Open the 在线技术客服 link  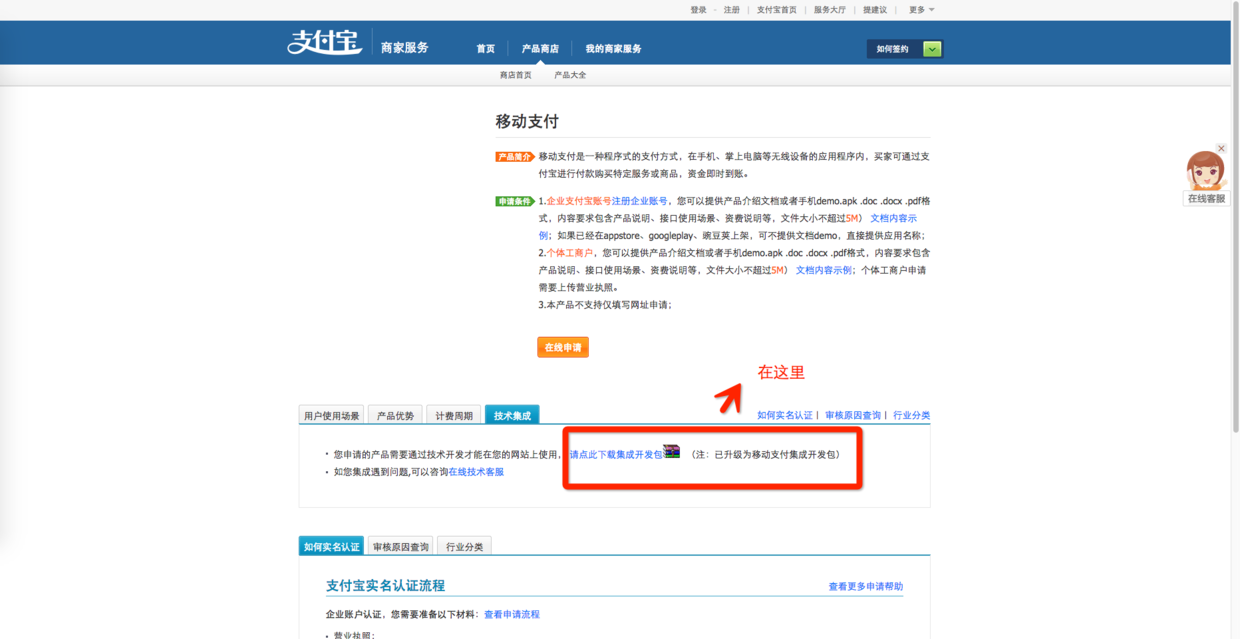(476, 472)
